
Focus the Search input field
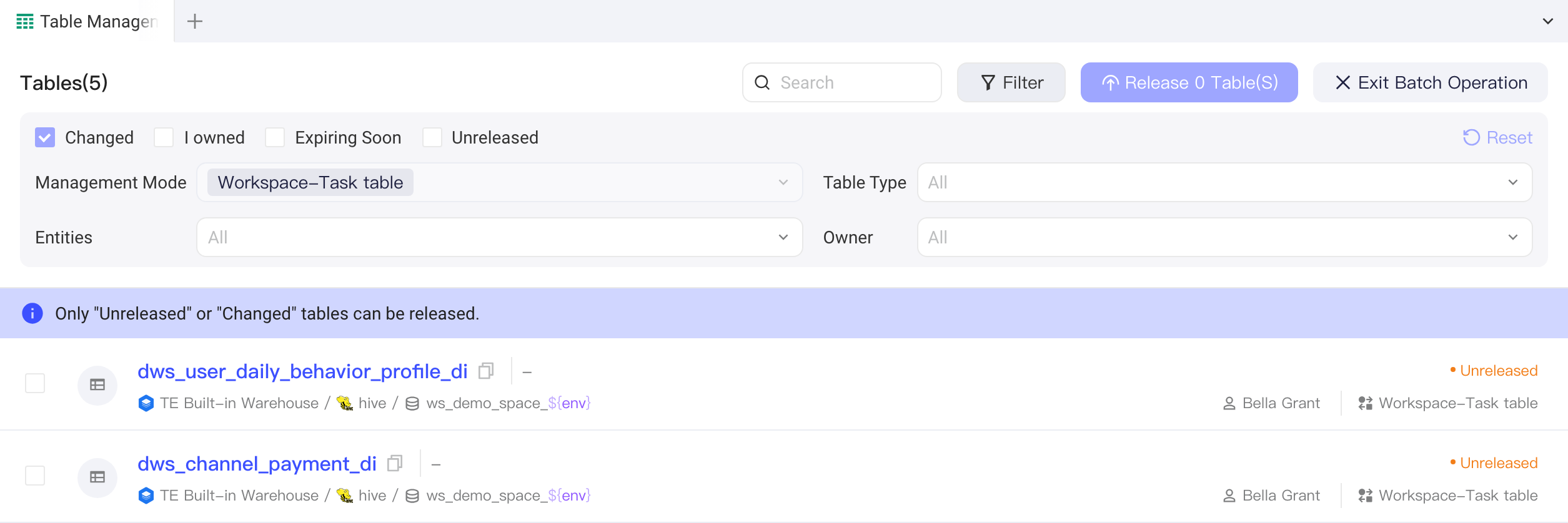[x=842, y=82]
